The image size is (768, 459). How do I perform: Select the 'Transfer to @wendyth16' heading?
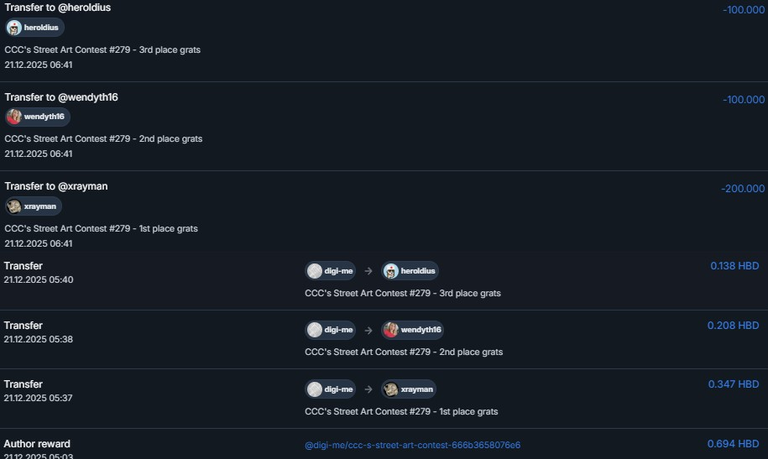61,97
